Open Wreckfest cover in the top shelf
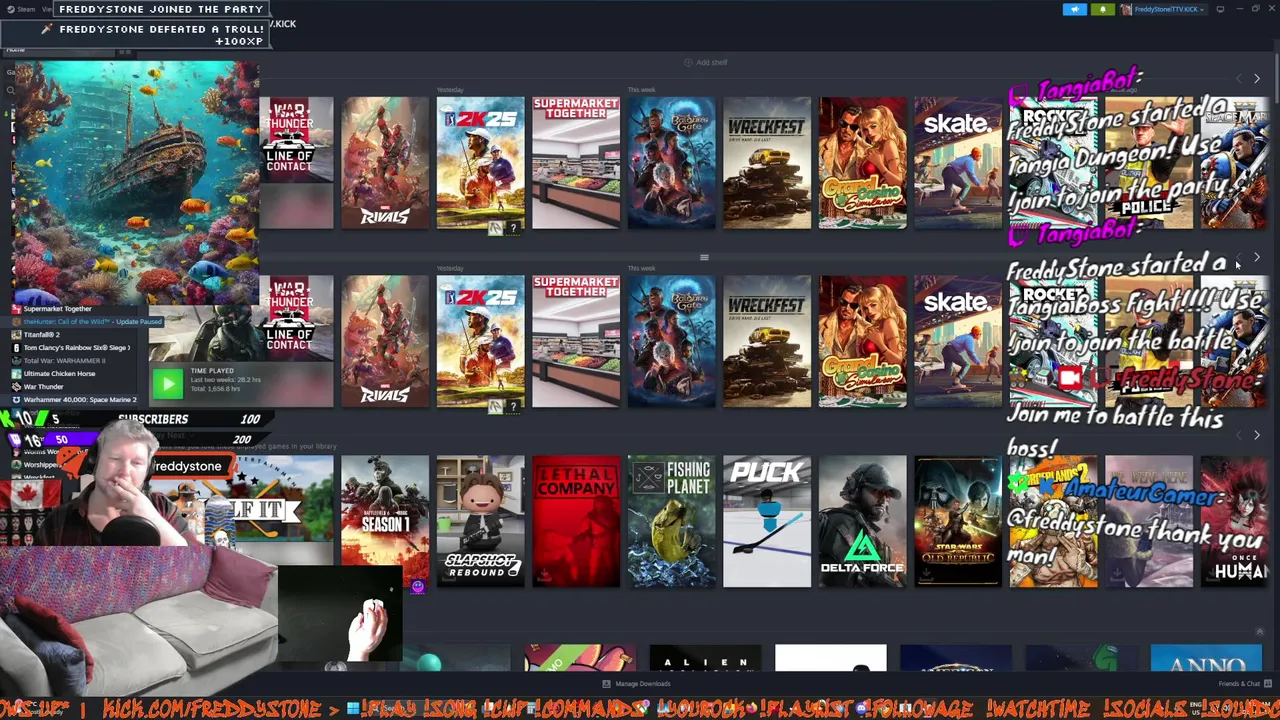This screenshot has height=720, width=1280. [767, 163]
